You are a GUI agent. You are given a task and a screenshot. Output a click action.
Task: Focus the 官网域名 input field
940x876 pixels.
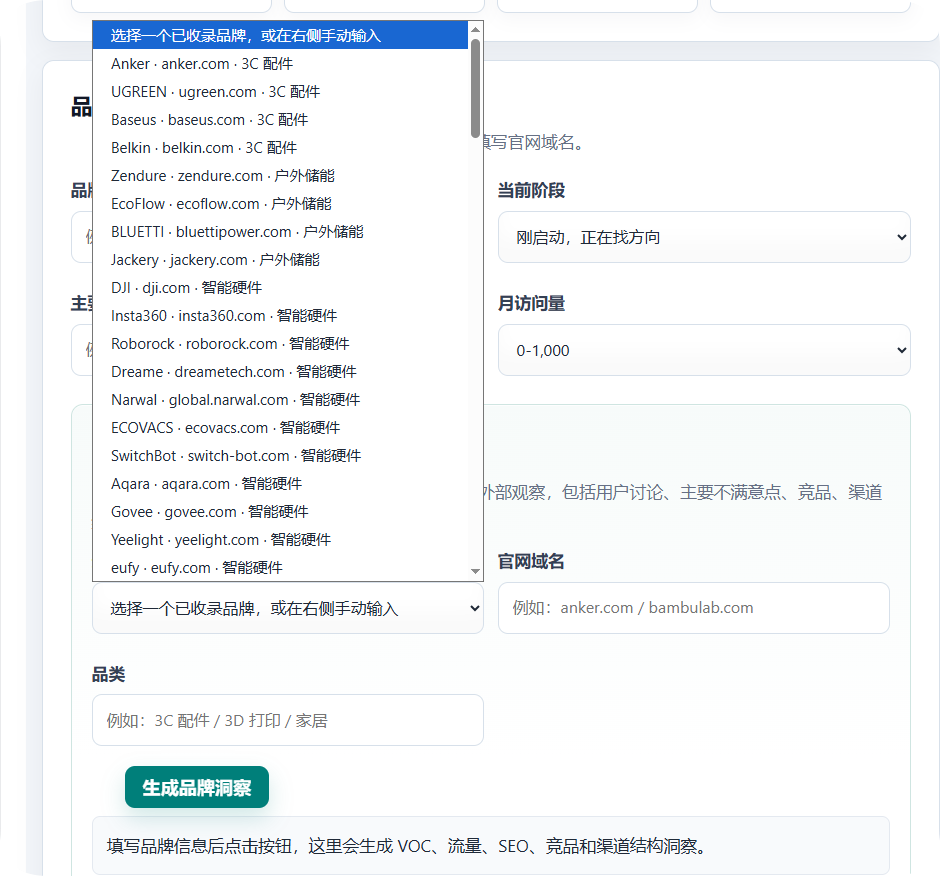(694, 608)
